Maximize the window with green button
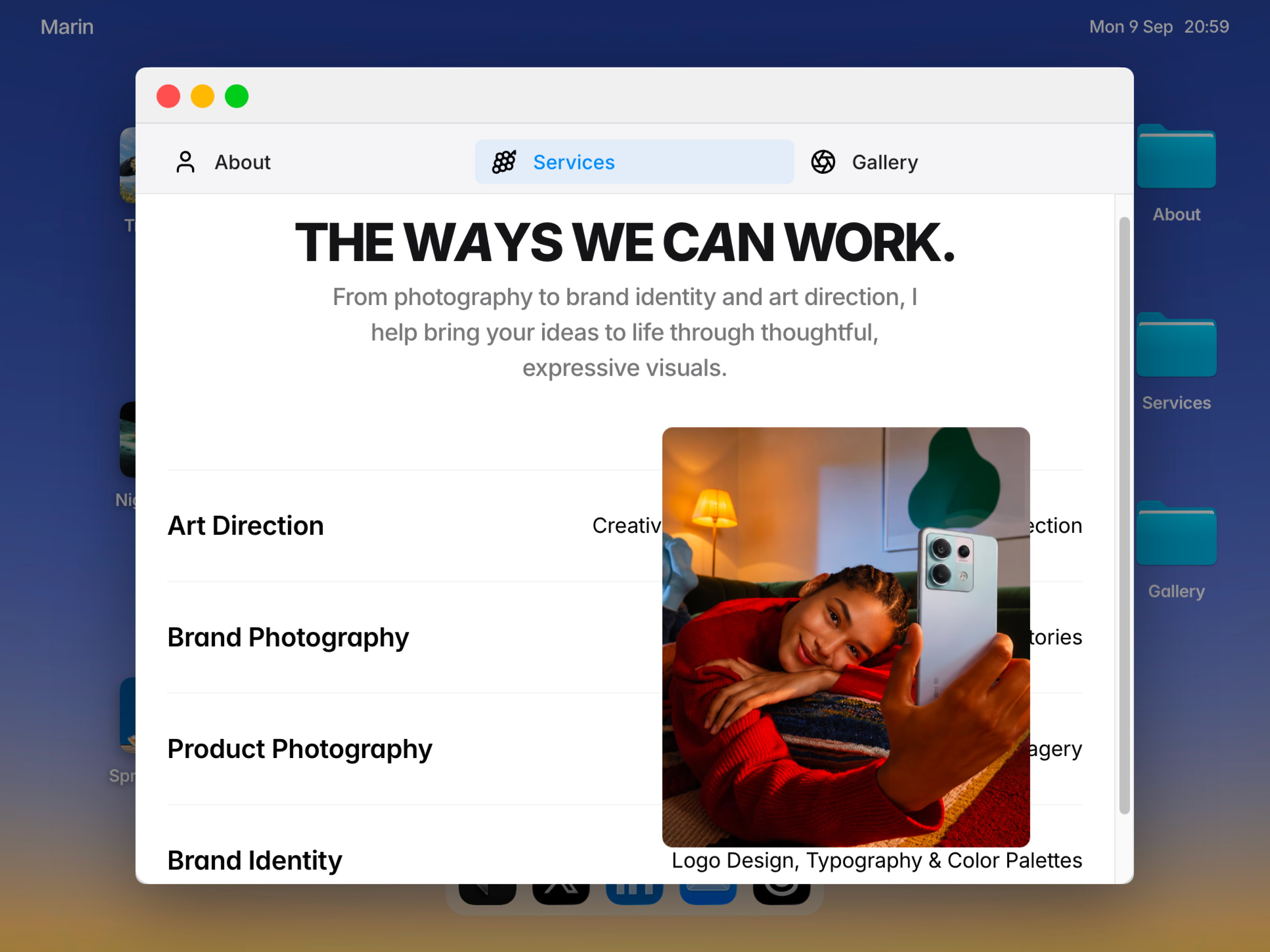The image size is (1270, 952). pyautogui.click(x=237, y=96)
